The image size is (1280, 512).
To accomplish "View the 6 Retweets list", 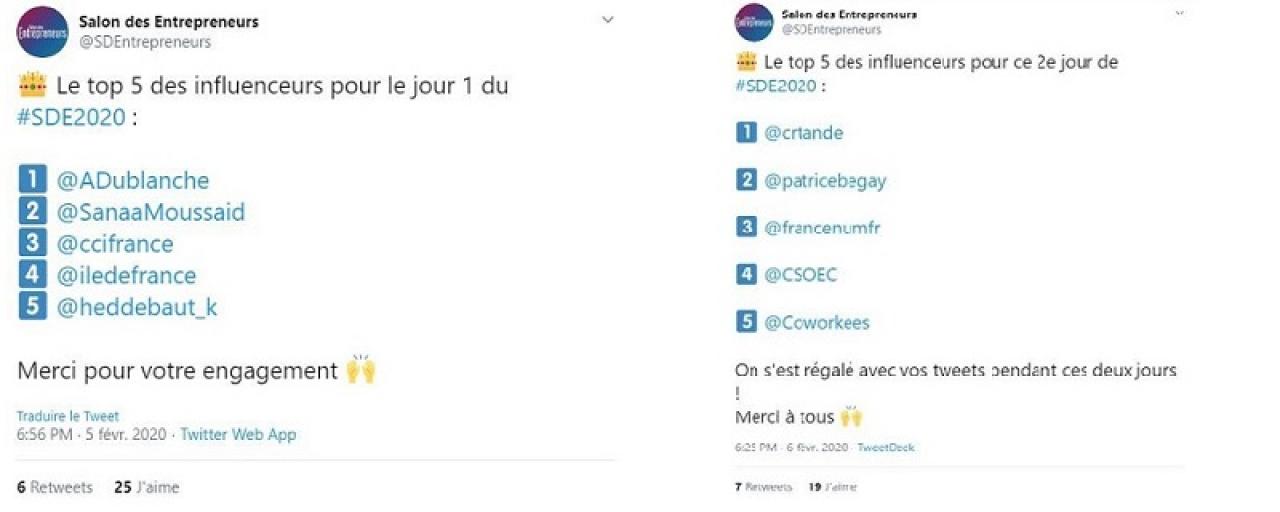I will click(x=55, y=487).
